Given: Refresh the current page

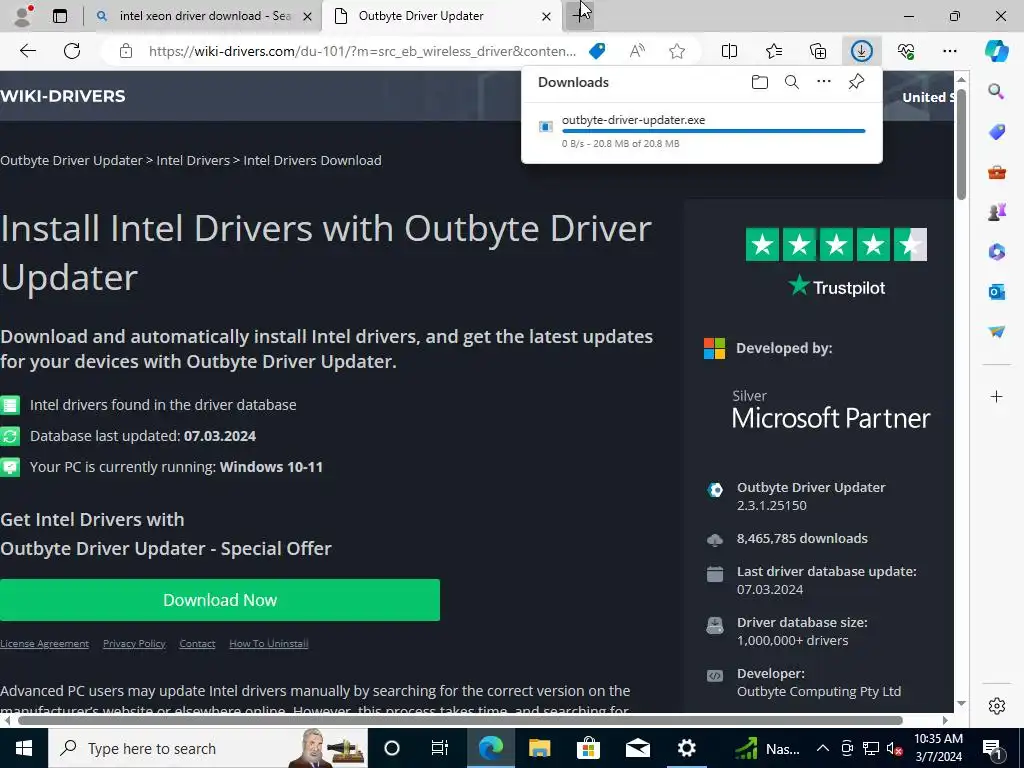Looking at the screenshot, I should point(72,51).
